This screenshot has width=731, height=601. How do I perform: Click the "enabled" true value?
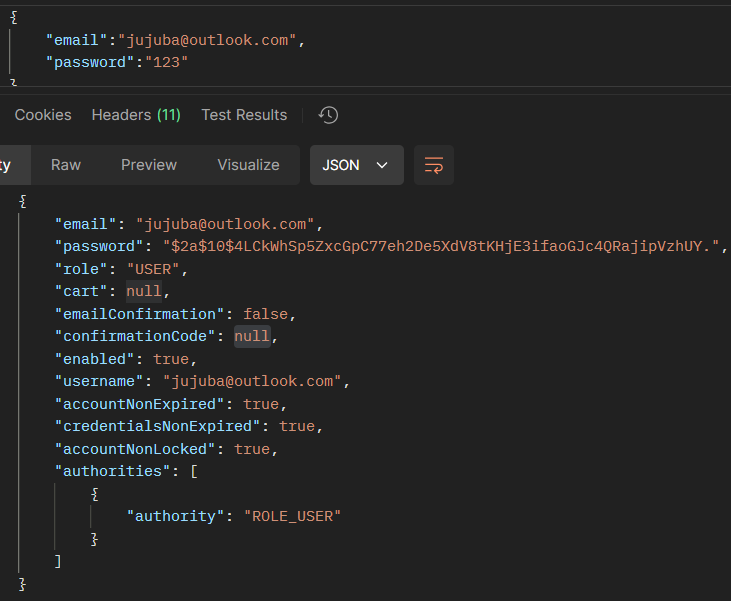point(171,359)
